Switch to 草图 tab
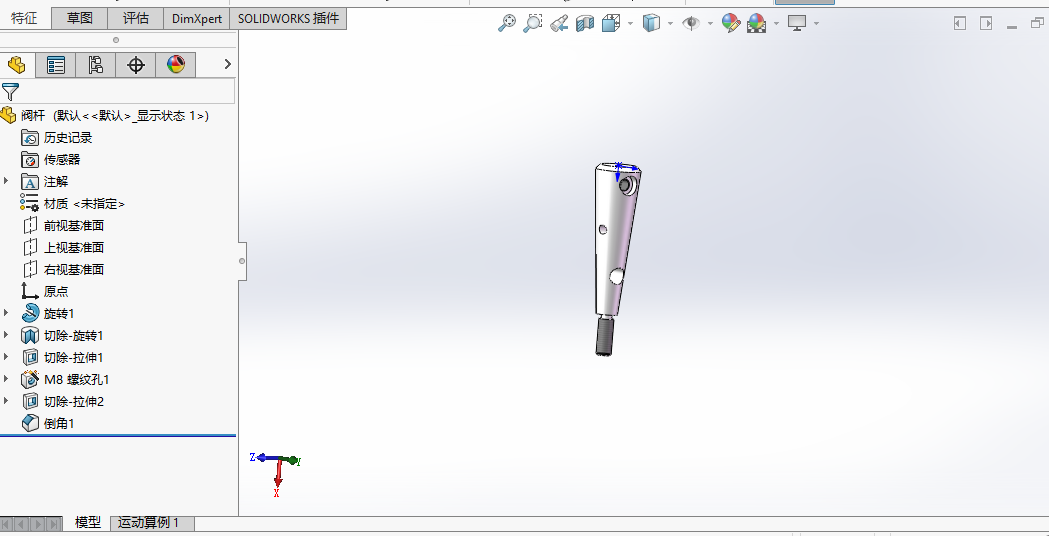The image size is (1049, 536). point(80,18)
